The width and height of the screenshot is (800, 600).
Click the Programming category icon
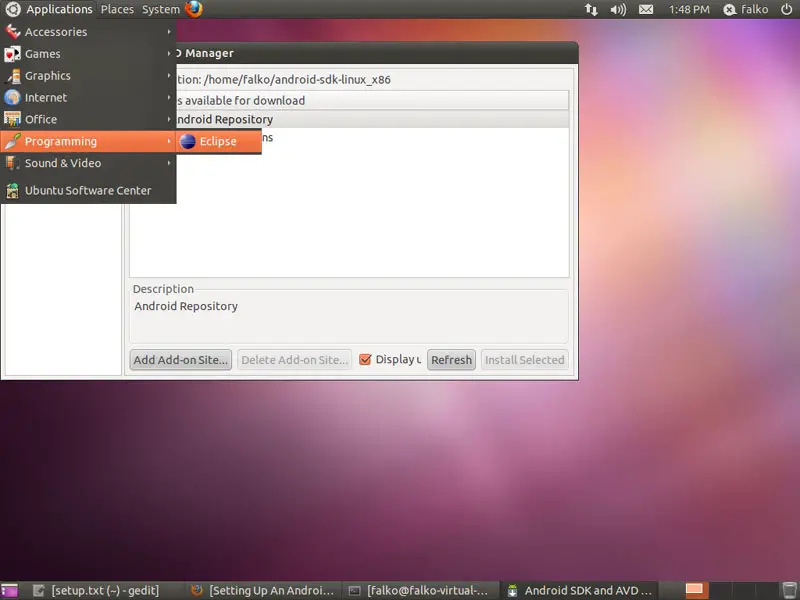pyautogui.click(x=13, y=141)
